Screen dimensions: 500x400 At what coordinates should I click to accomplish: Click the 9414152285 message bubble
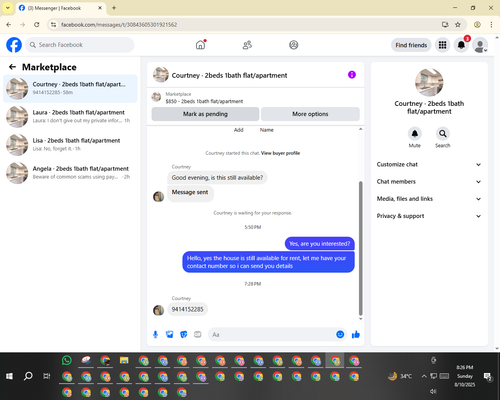pos(187,309)
